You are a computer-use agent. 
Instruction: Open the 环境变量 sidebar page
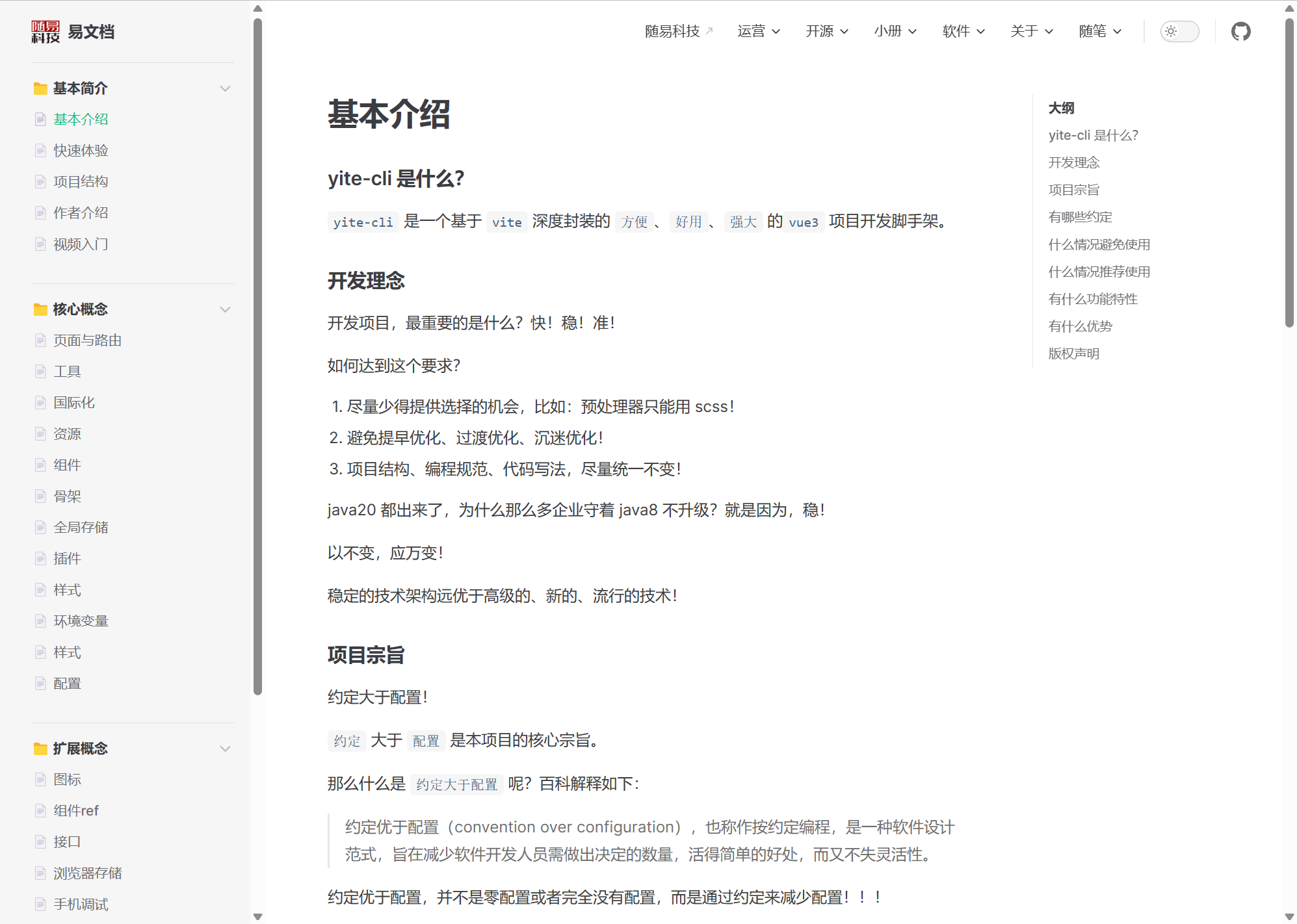pyautogui.click(x=81, y=621)
